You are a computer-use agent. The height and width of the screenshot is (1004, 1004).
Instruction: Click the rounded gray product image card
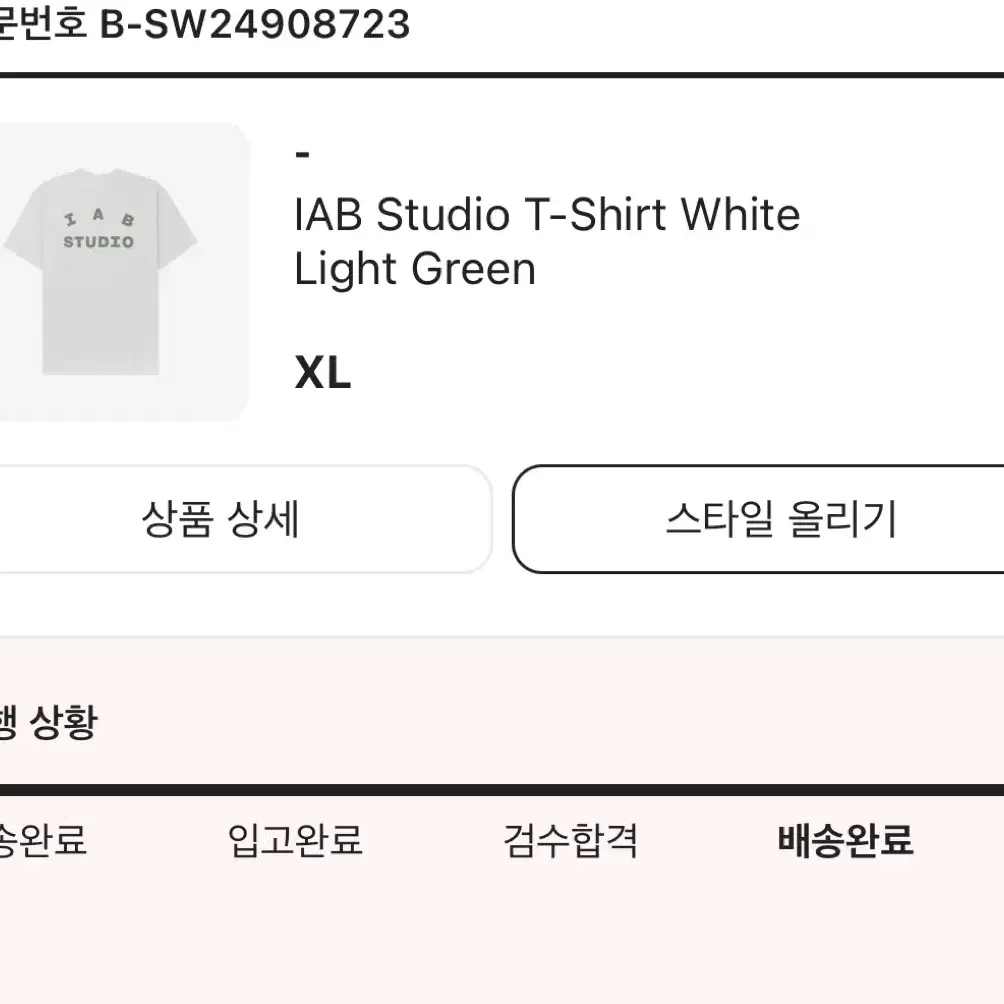coord(125,272)
